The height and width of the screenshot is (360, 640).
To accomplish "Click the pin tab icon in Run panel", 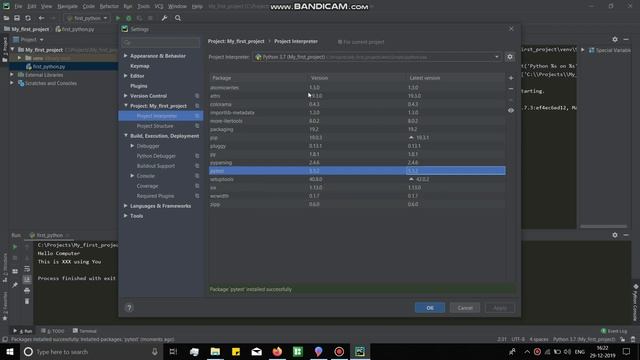I will pos(15,284).
